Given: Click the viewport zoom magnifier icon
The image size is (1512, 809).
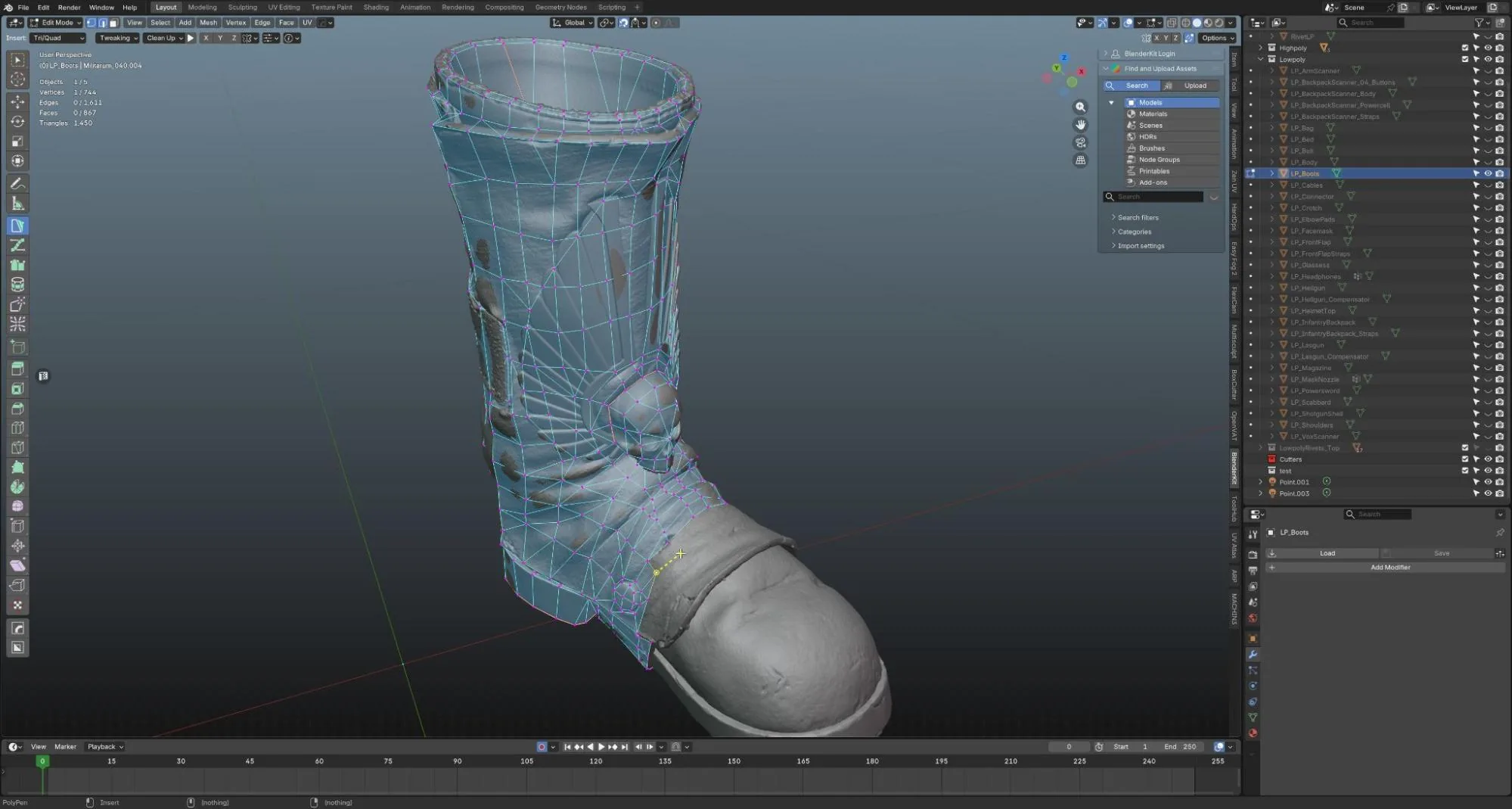Looking at the screenshot, I should 1080,107.
